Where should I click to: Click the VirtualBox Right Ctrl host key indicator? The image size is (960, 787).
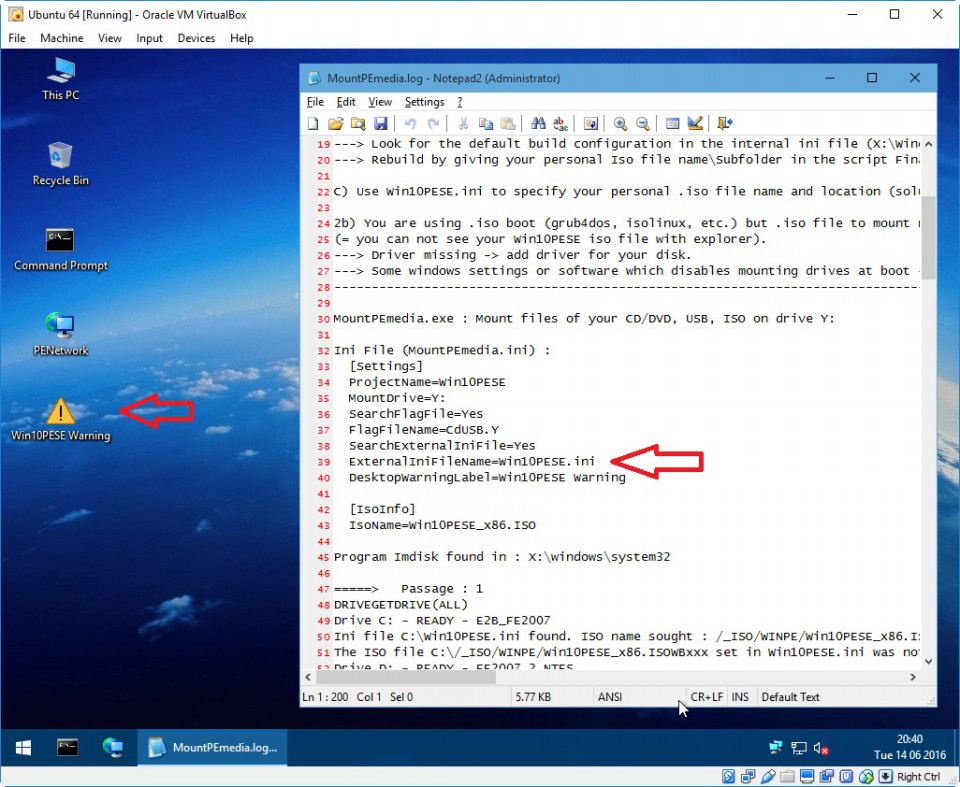pos(918,777)
